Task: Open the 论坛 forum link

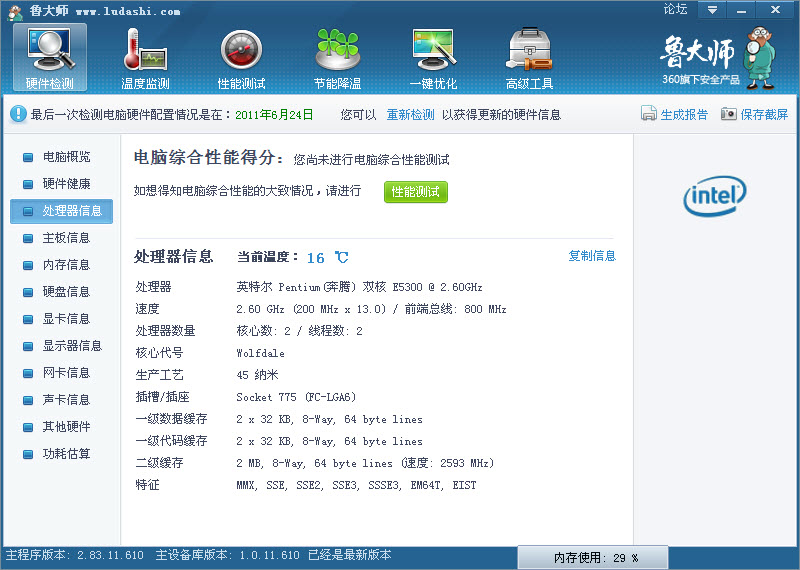Action: click(675, 10)
